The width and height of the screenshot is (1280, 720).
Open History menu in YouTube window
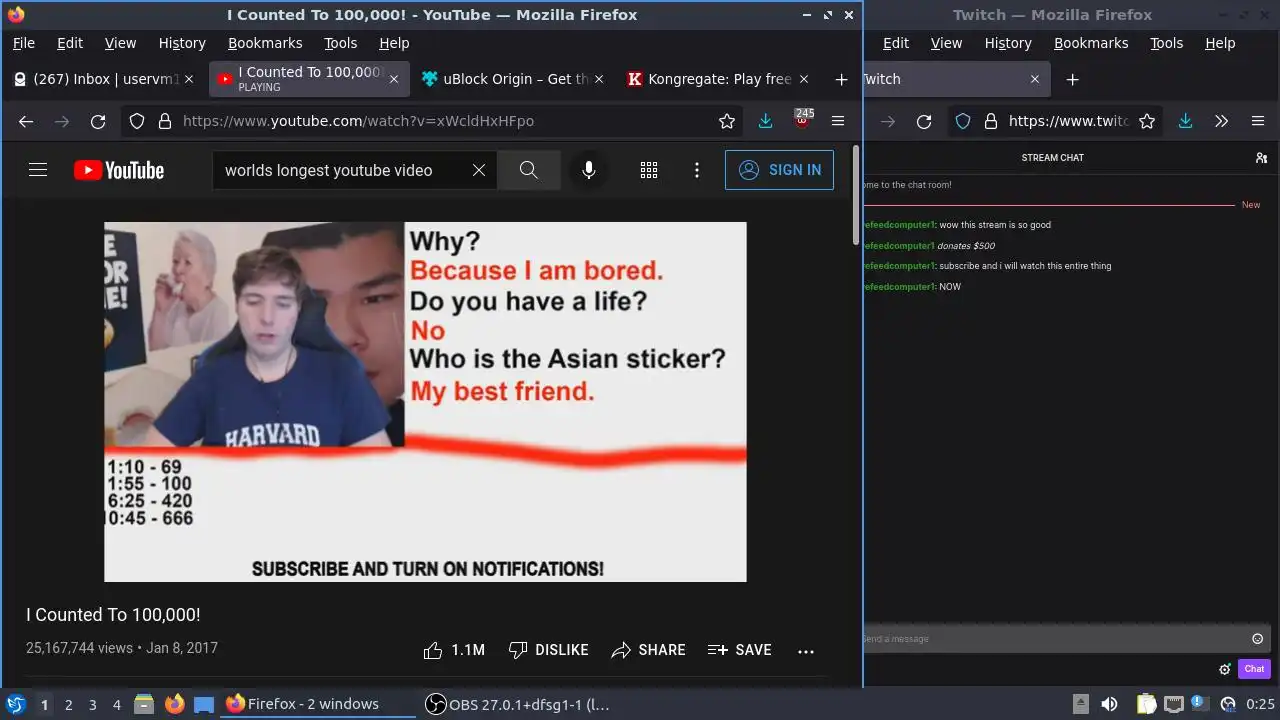pos(182,43)
